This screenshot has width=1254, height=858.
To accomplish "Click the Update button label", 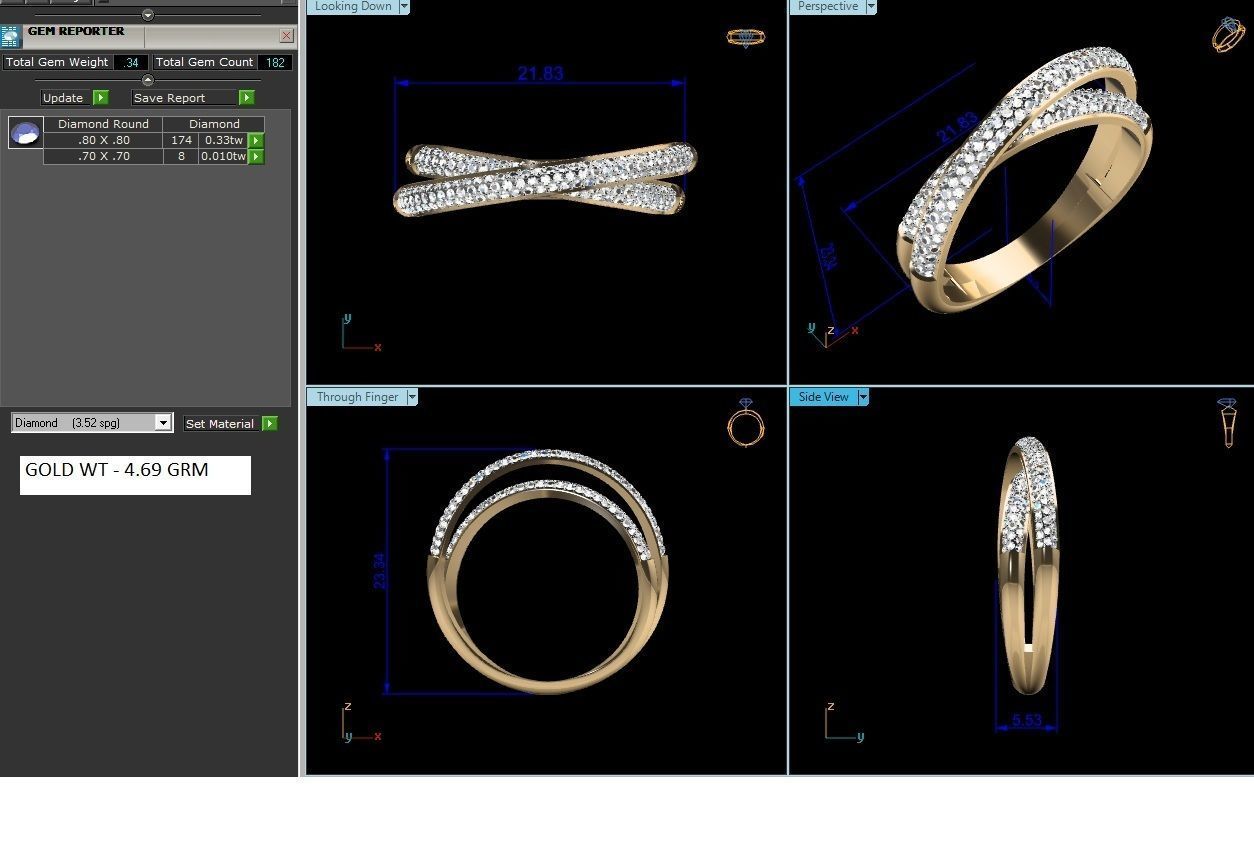I will (x=63, y=98).
